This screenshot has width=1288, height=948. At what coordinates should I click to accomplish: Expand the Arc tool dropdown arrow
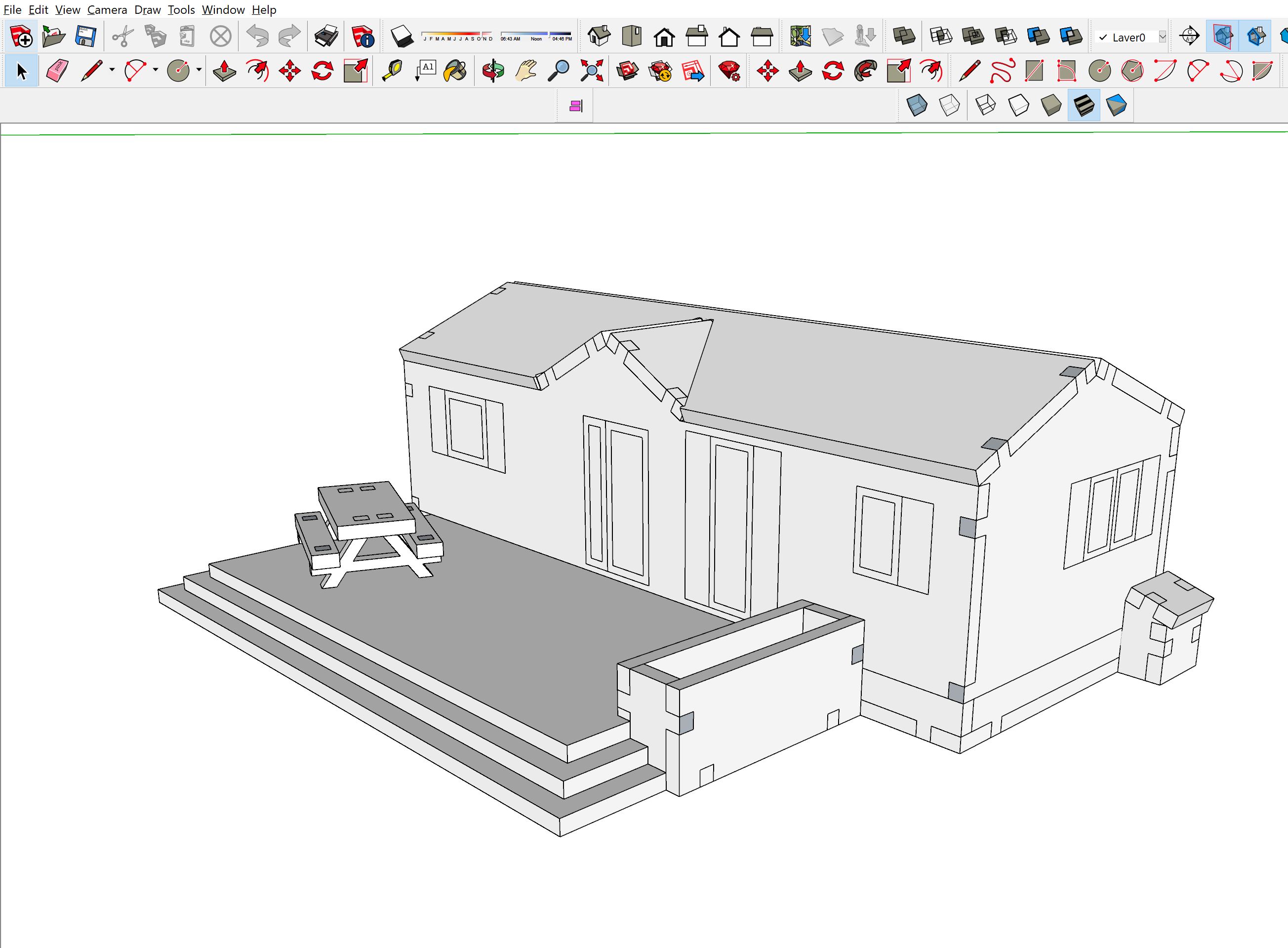coord(156,70)
